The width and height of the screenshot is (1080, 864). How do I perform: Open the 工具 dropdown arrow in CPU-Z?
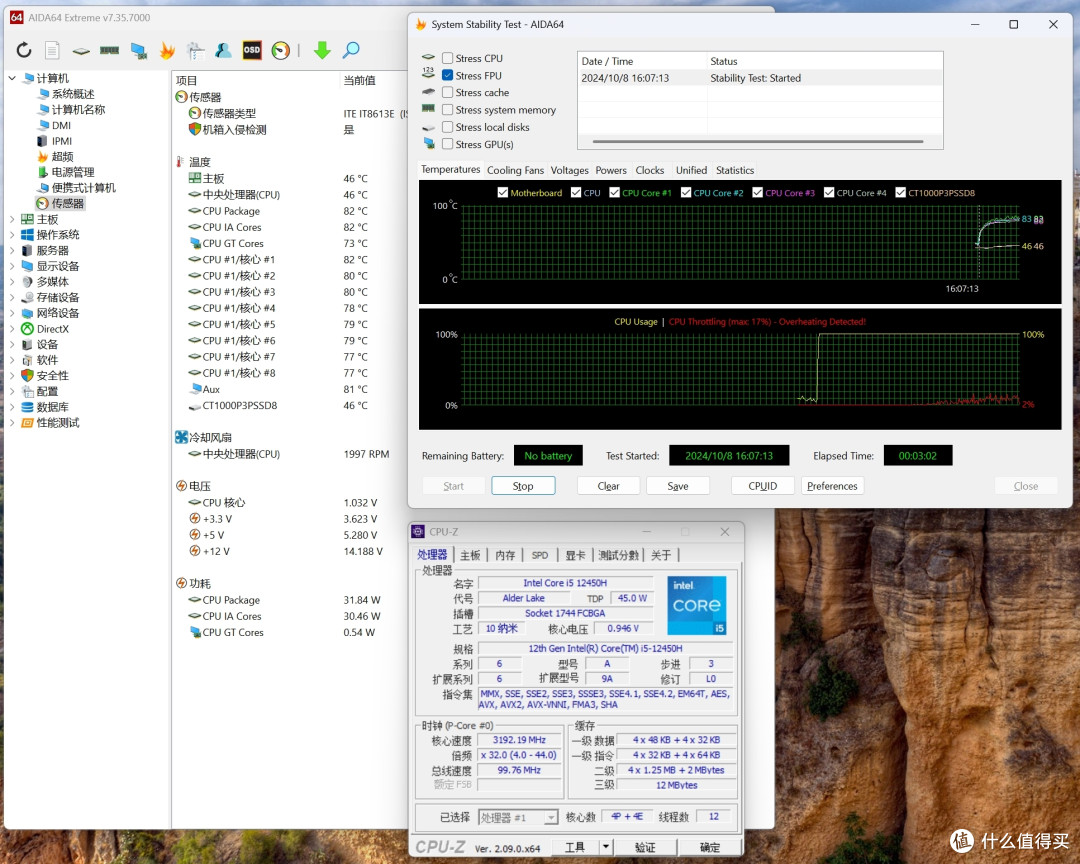tap(605, 847)
